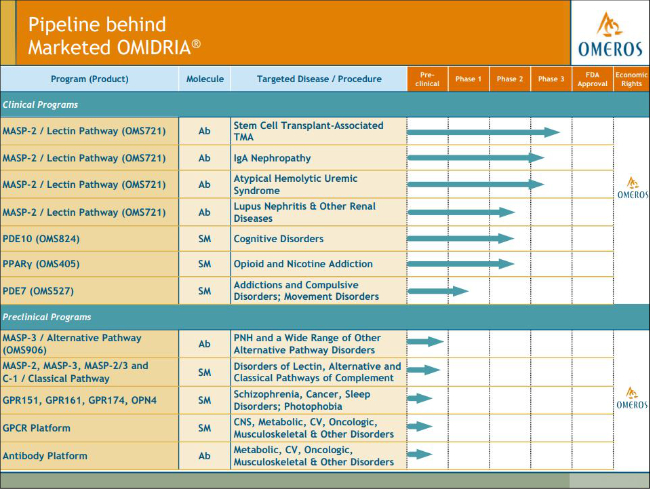650x489 pixels.
Task: Click 'Schizophrenia, Cancer, Sleep Disorders; Photophobia'
Action: pos(318,400)
